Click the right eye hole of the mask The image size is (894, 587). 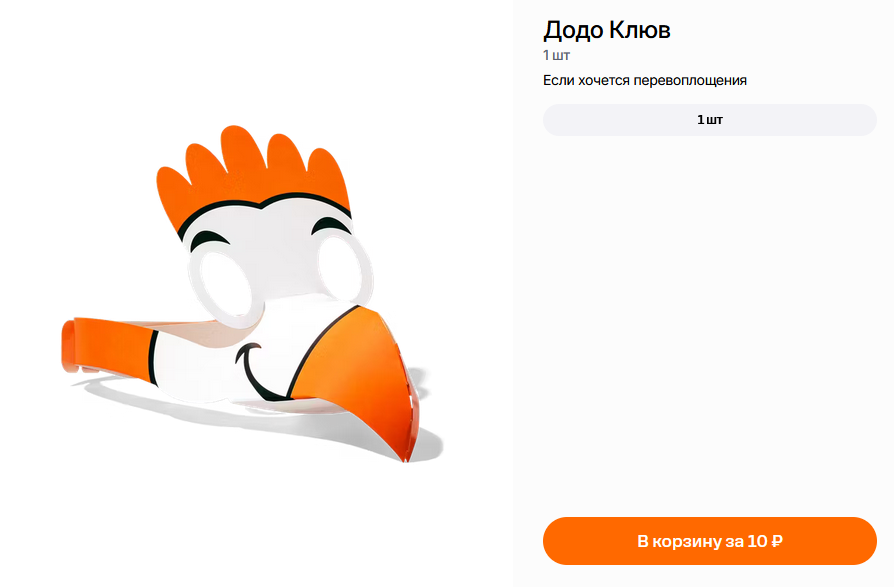tap(343, 267)
